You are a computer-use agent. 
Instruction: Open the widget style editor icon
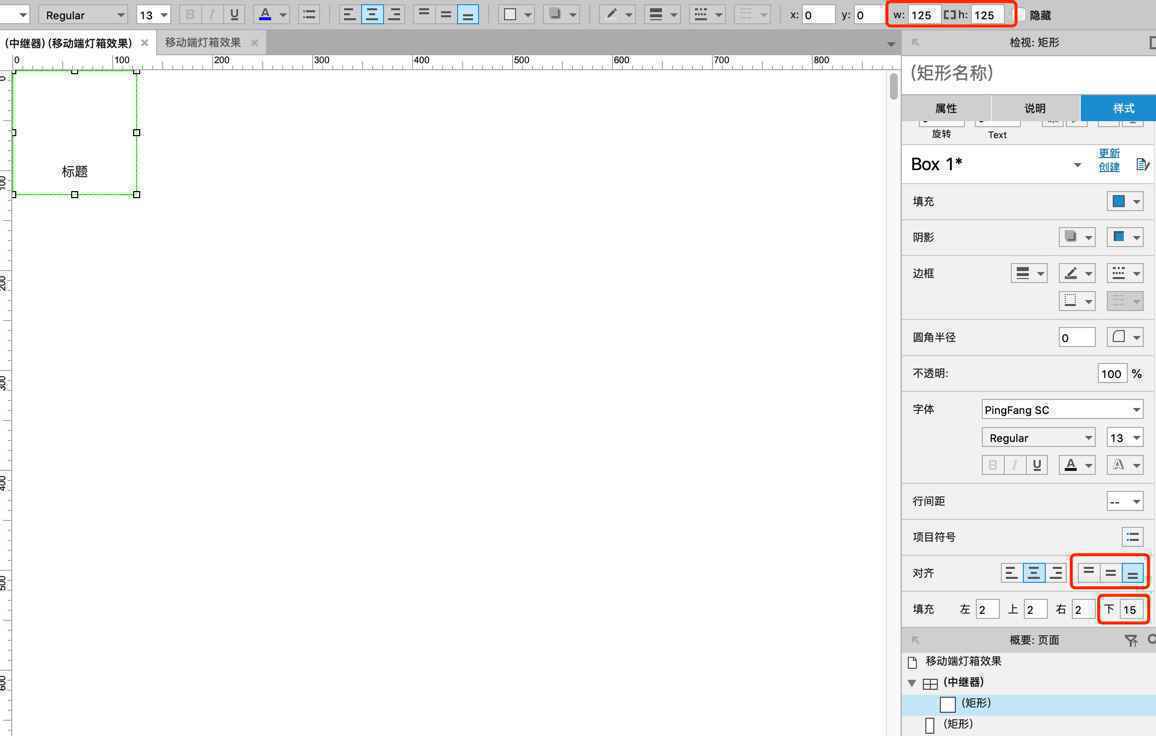click(1142, 164)
